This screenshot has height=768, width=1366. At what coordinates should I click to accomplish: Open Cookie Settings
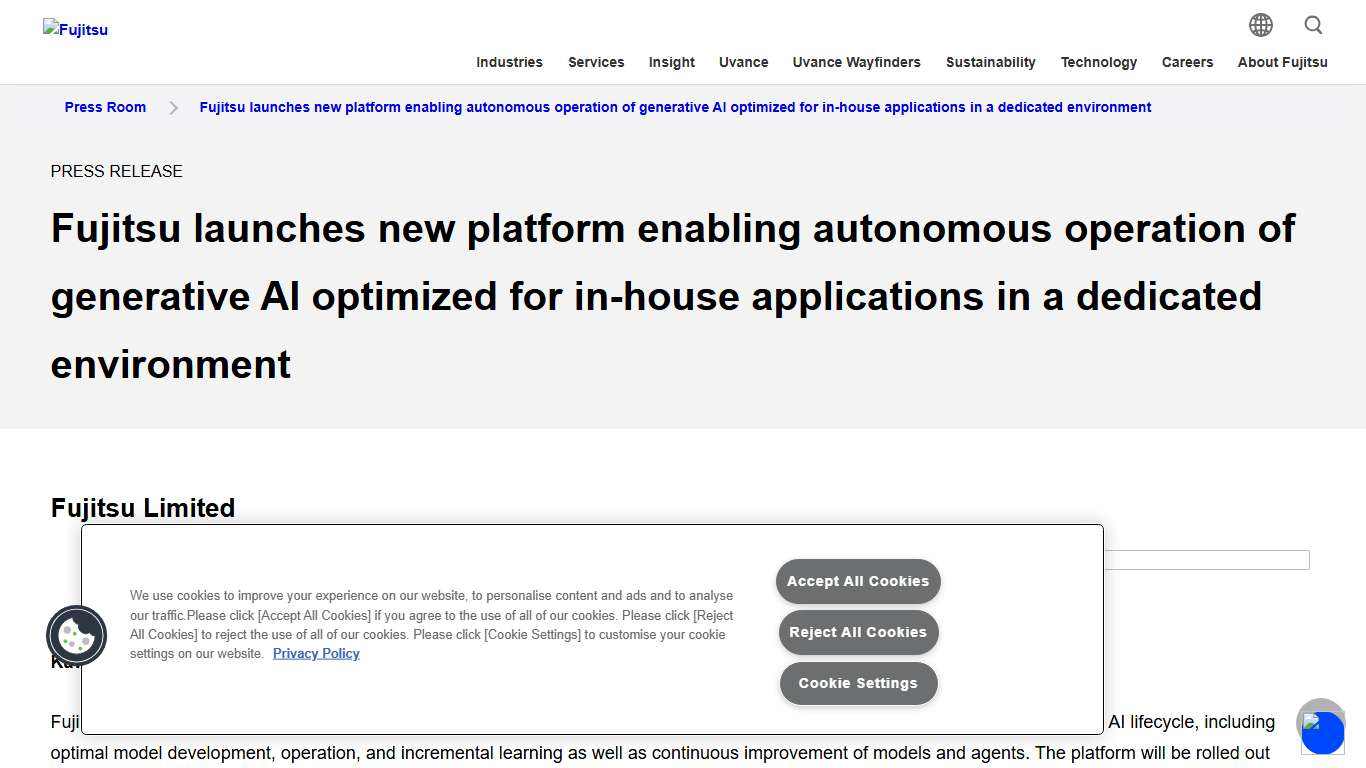tap(857, 683)
